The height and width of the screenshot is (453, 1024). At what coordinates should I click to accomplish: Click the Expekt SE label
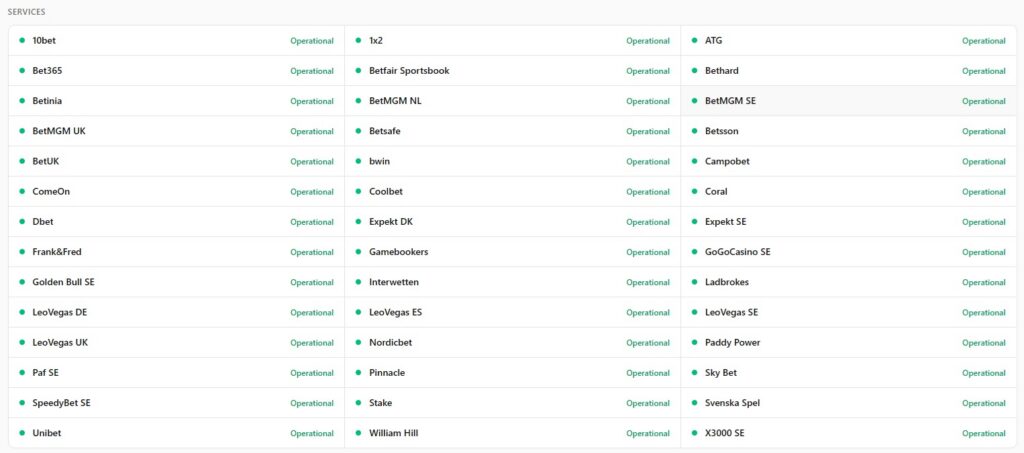pyautogui.click(x=726, y=222)
